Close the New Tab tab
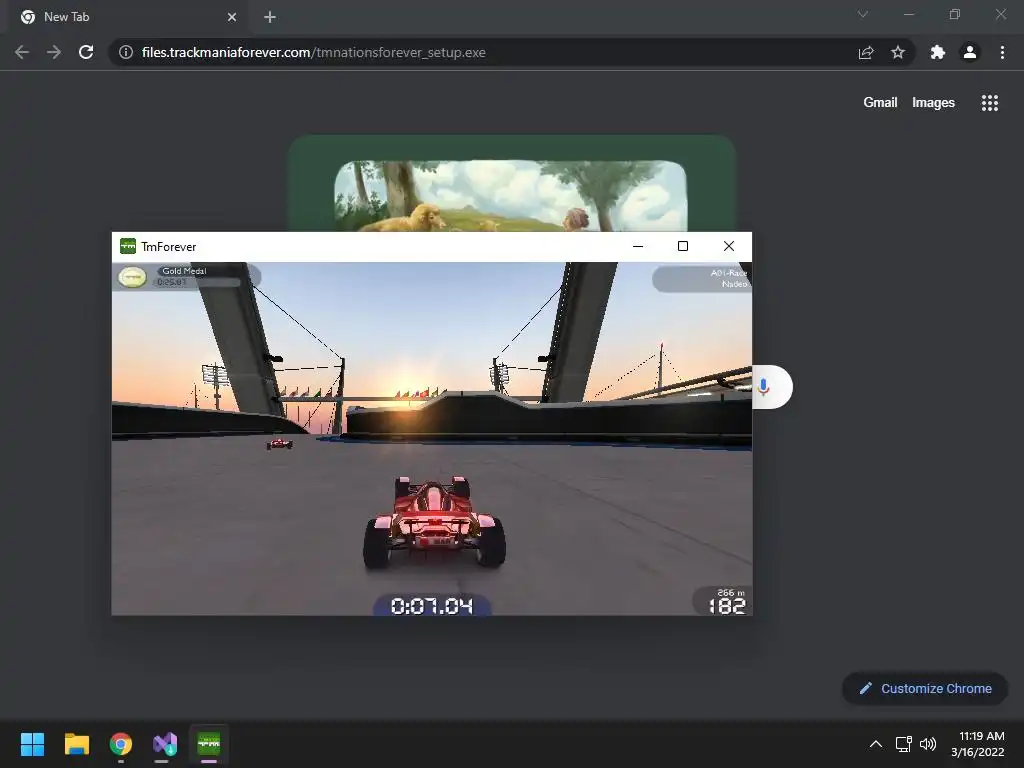Viewport: 1024px width, 768px height. [232, 17]
